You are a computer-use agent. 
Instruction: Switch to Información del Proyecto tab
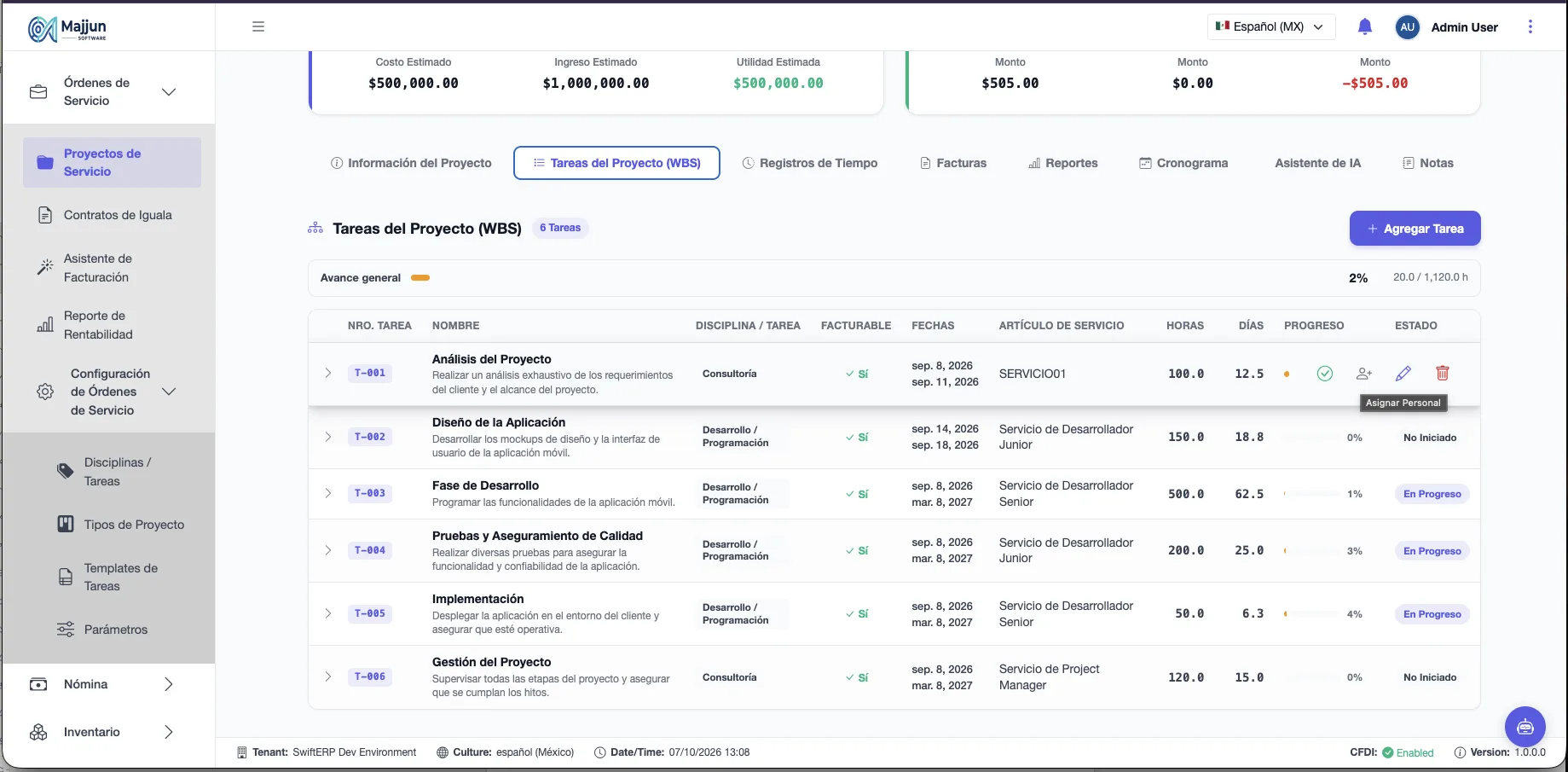pos(411,163)
